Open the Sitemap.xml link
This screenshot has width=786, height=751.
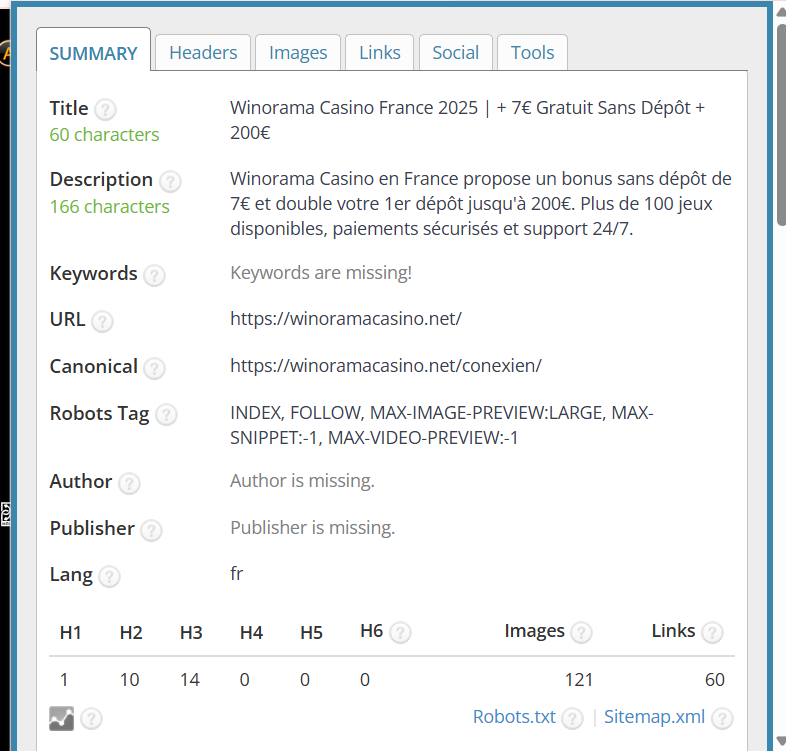(x=654, y=717)
